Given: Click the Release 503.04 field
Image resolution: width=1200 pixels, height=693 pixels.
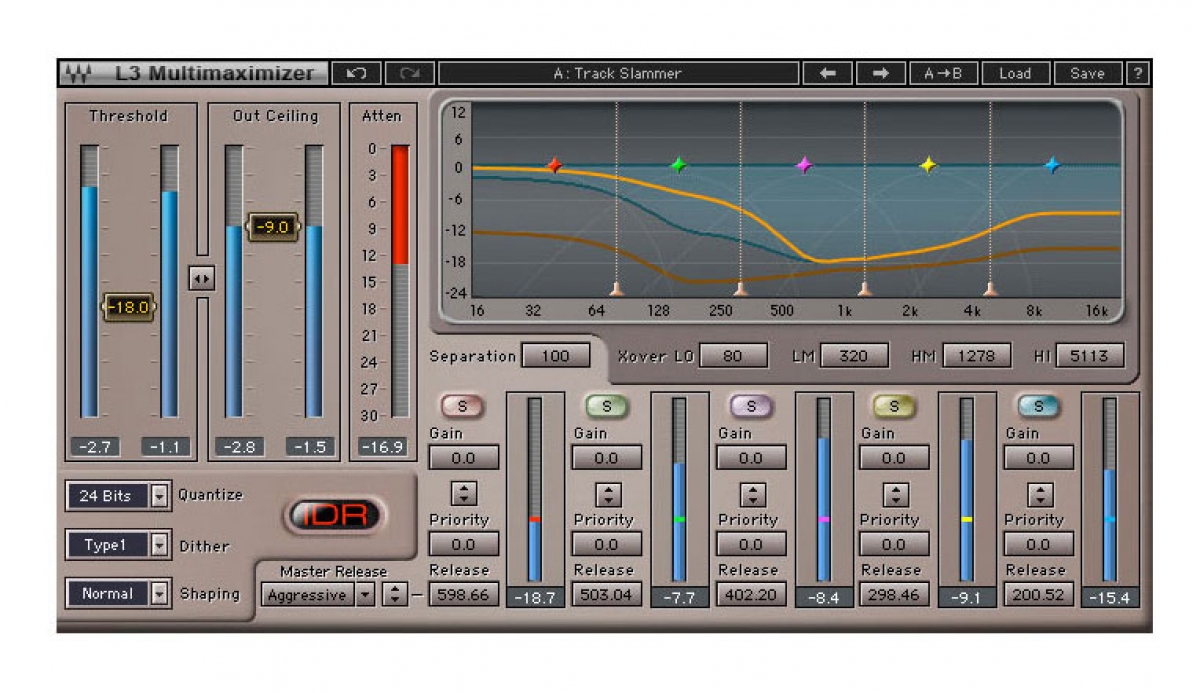Looking at the screenshot, I should (x=607, y=594).
